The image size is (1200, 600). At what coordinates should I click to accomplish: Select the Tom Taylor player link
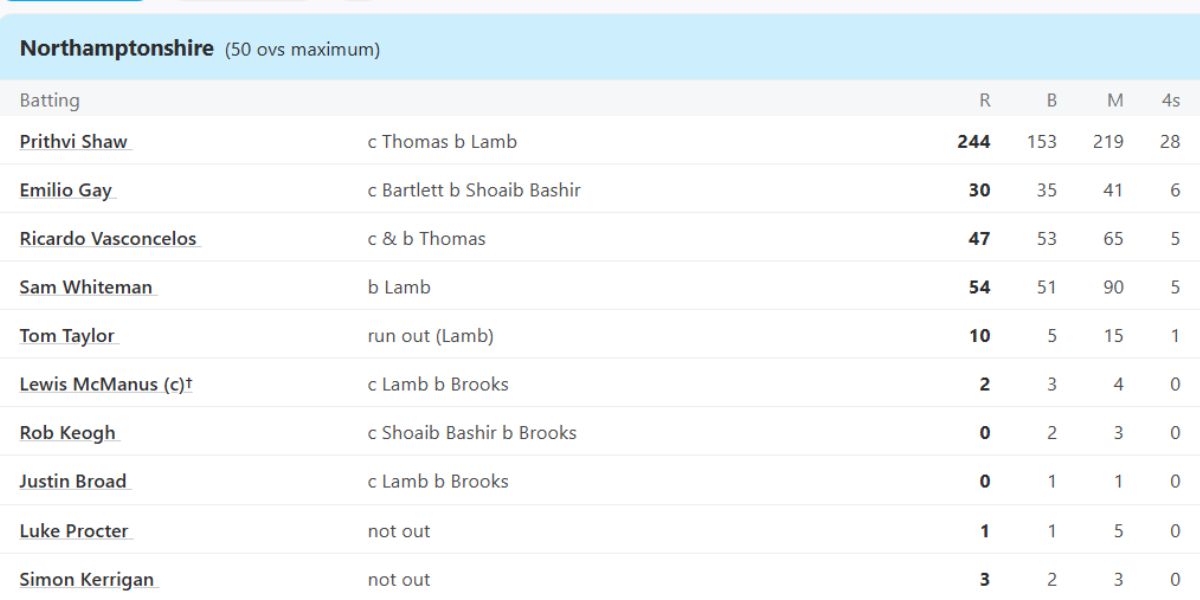[x=67, y=336]
